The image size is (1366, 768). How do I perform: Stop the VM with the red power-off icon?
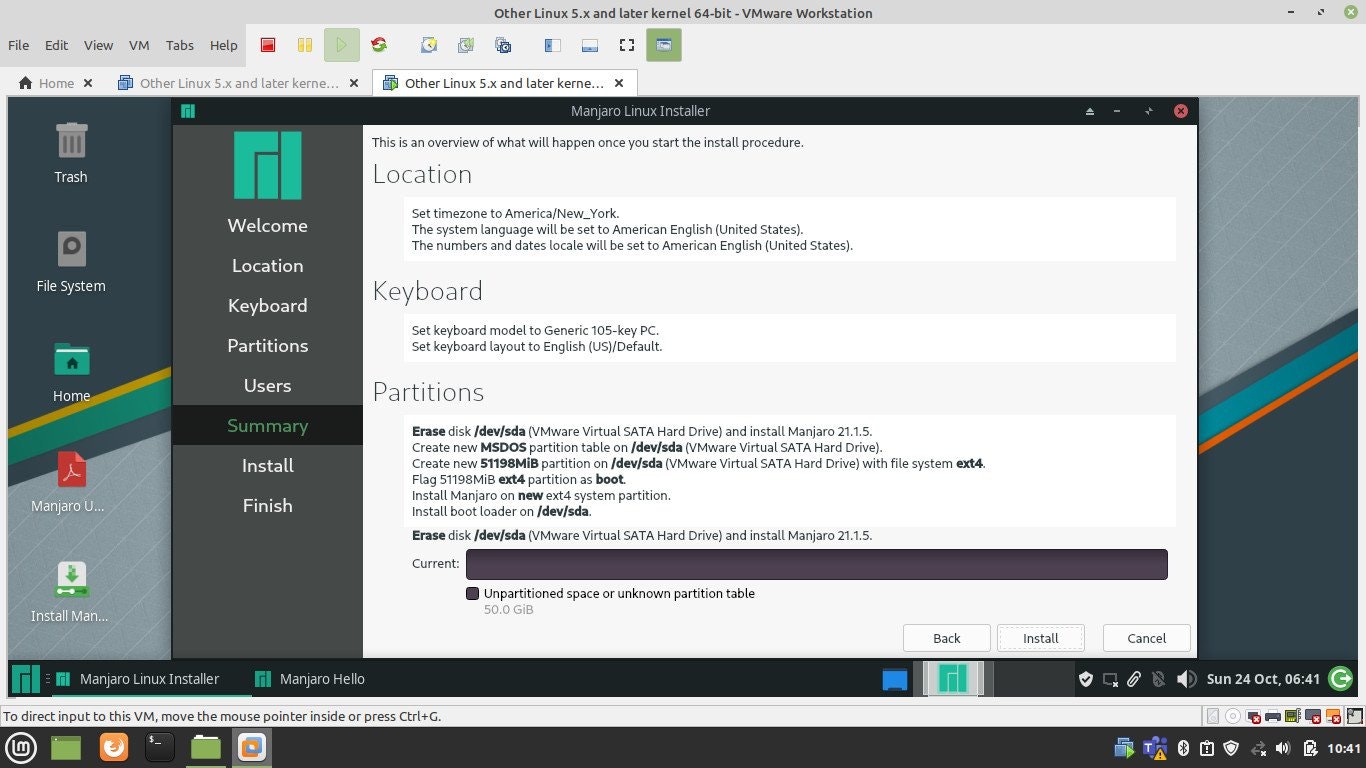[x=267, y=45]
